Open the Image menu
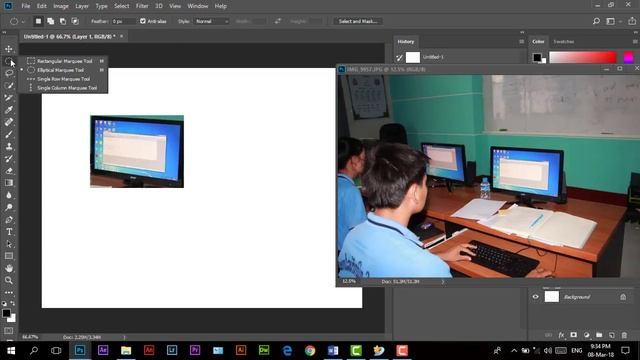This screenshot has width=640, height=360. click(x=61, y=6)
